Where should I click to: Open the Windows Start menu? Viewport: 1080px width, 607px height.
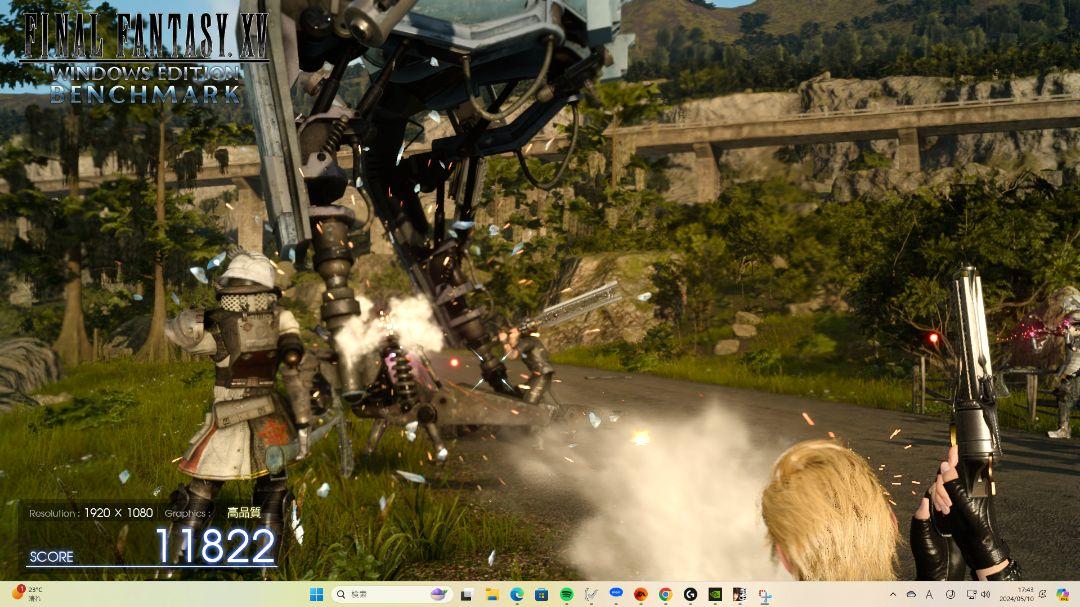coord(316,594)
